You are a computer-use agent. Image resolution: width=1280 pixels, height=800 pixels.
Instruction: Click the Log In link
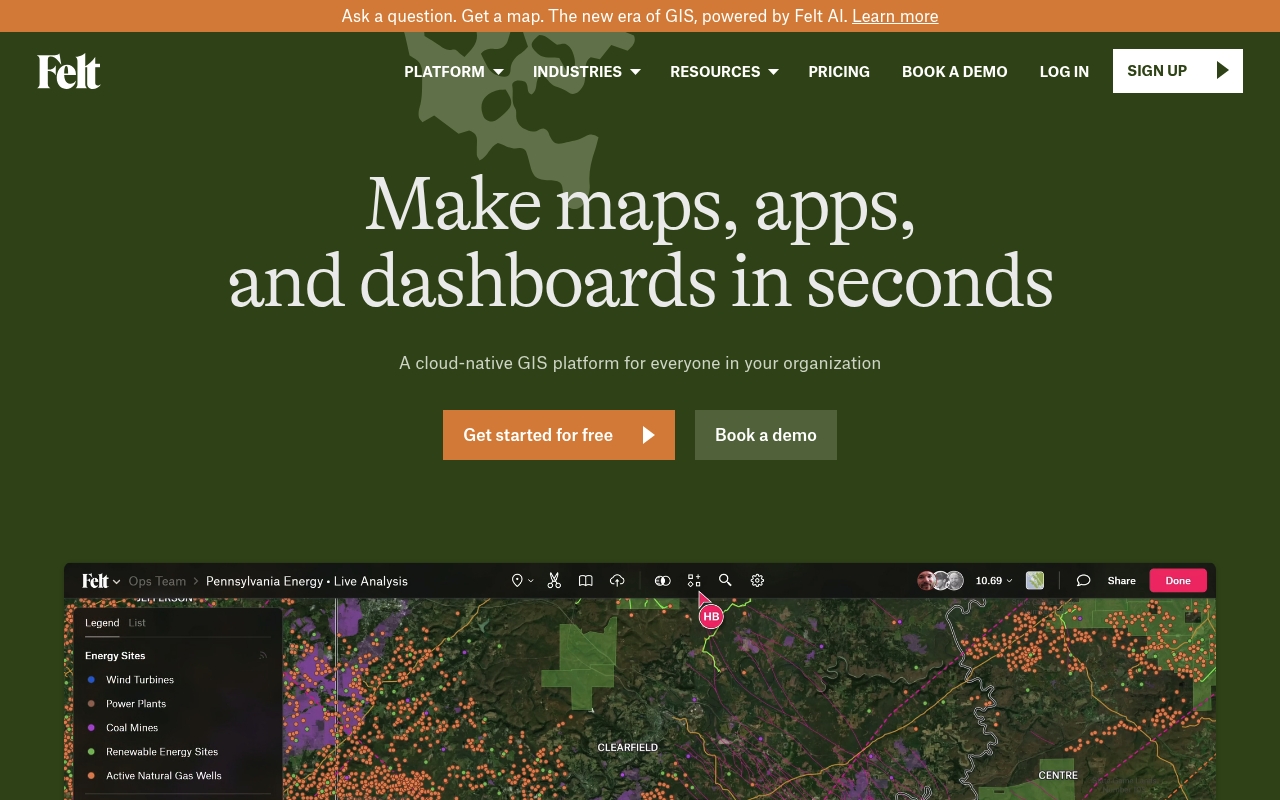point(1064,72)
